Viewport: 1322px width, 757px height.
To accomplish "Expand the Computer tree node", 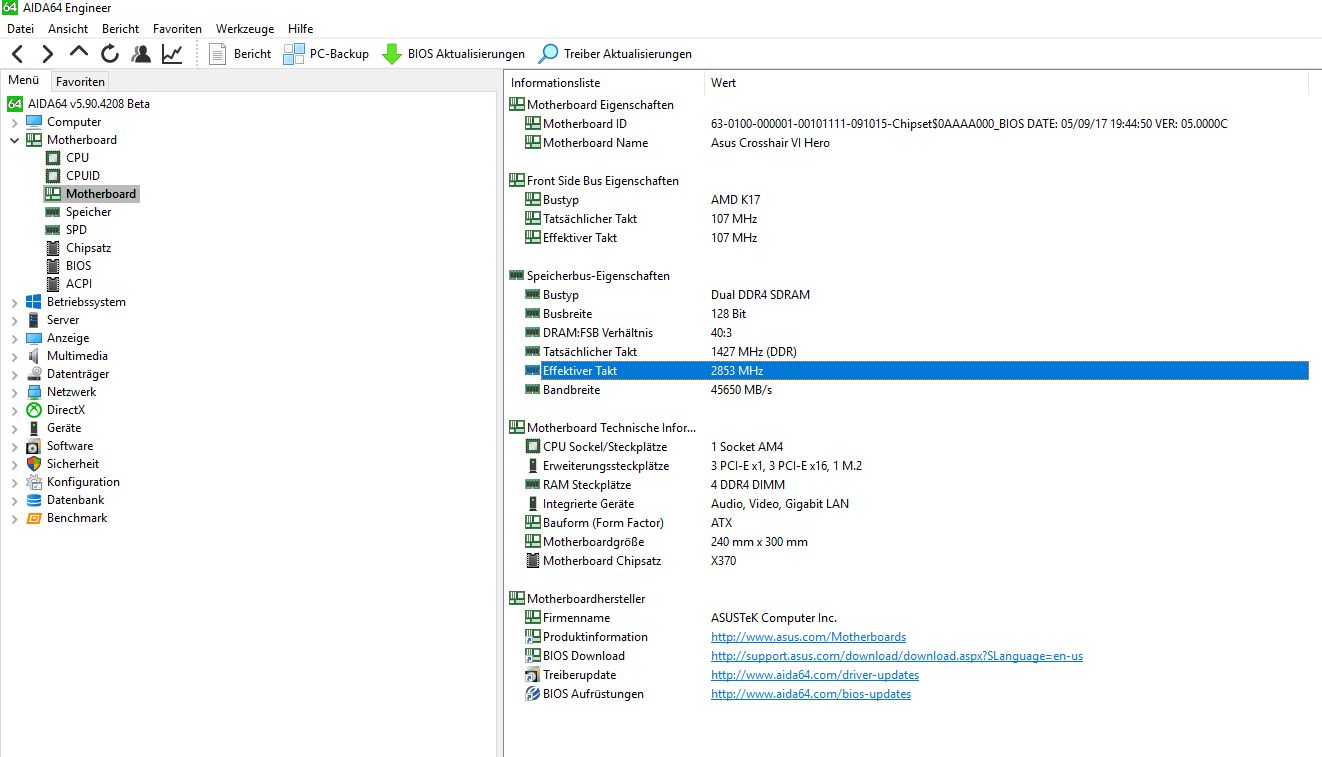I will [x=14, y=122].
